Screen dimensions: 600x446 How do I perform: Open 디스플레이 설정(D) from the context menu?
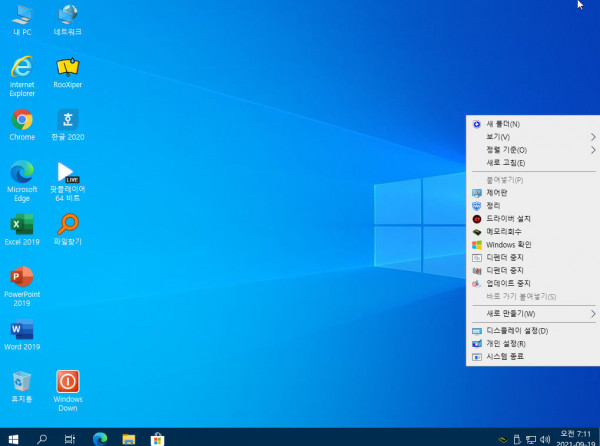click(533, 331)
